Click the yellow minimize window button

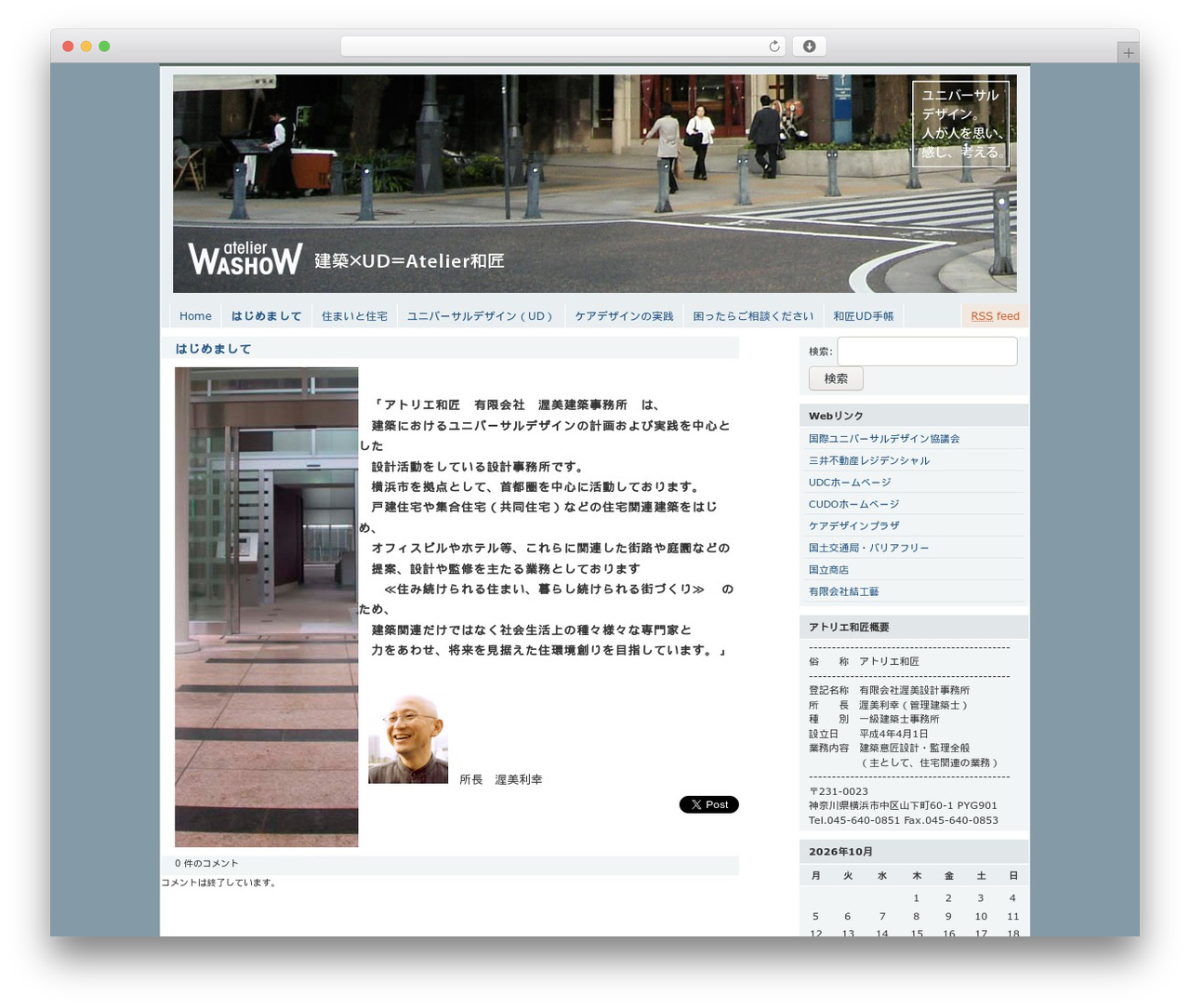(86, 46)
